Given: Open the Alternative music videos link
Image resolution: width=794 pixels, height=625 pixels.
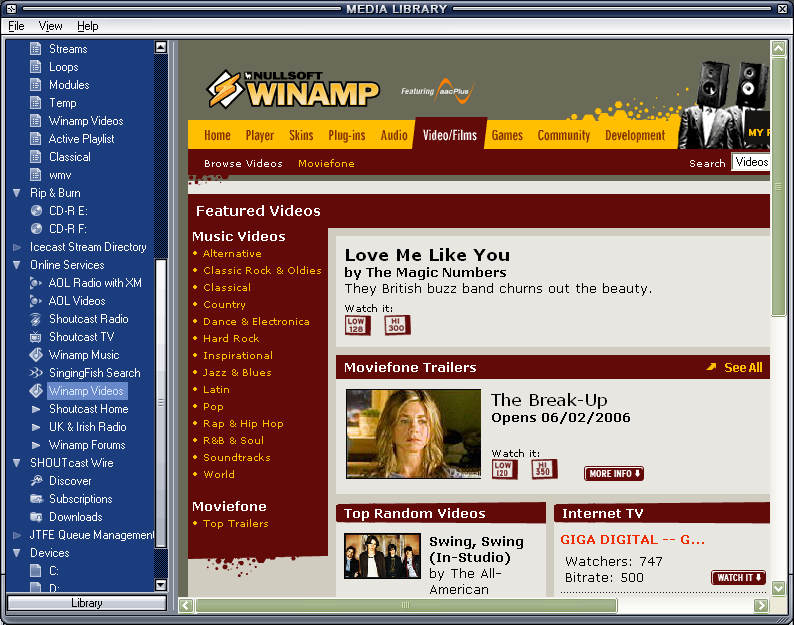Looking at the screenshot, I should click(x=232, y=254).
